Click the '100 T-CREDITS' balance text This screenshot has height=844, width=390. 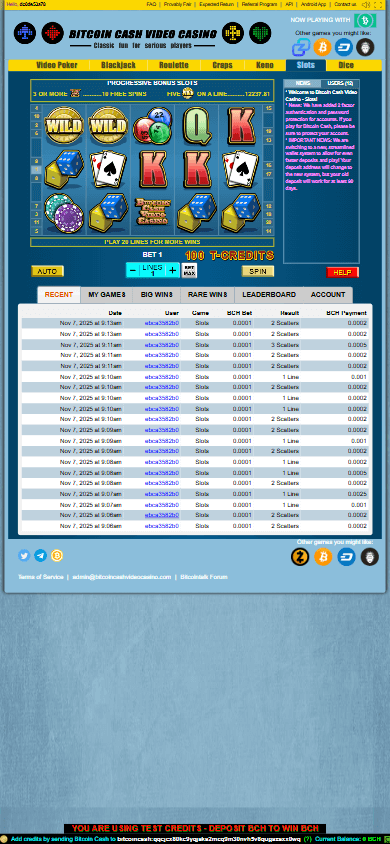click(230, 256)
